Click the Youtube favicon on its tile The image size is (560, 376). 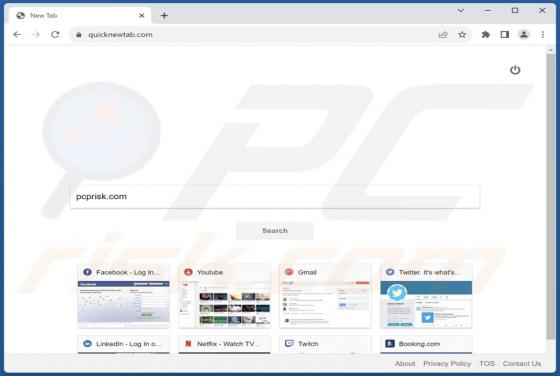188,272
